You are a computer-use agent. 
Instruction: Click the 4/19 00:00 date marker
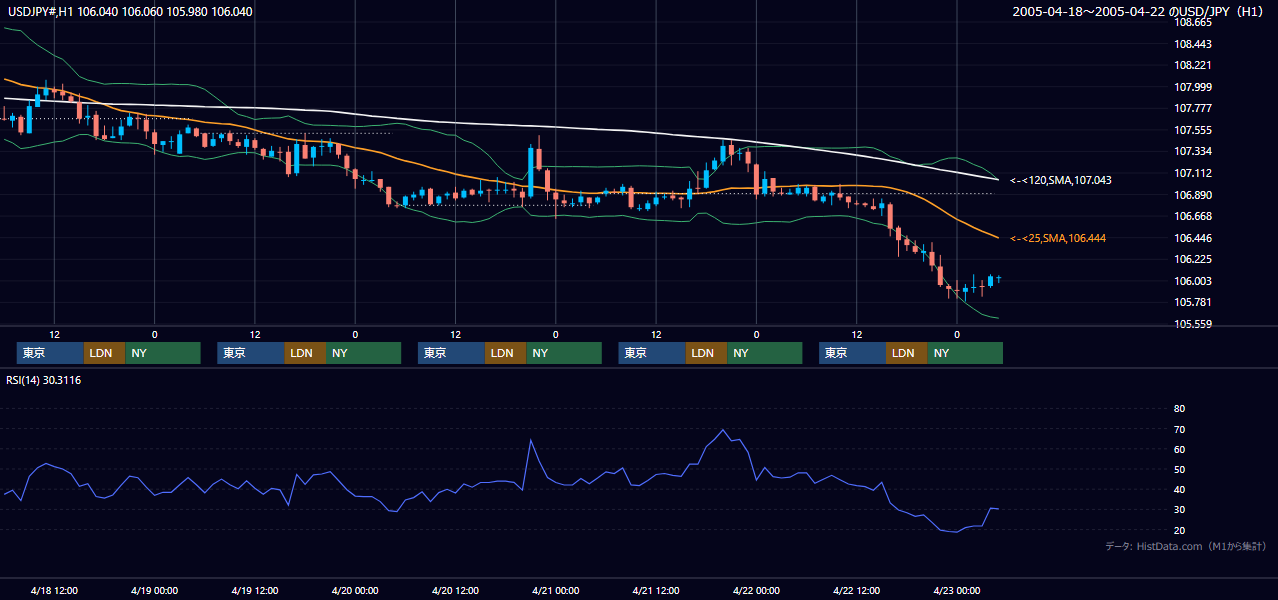tap(155, 590)
